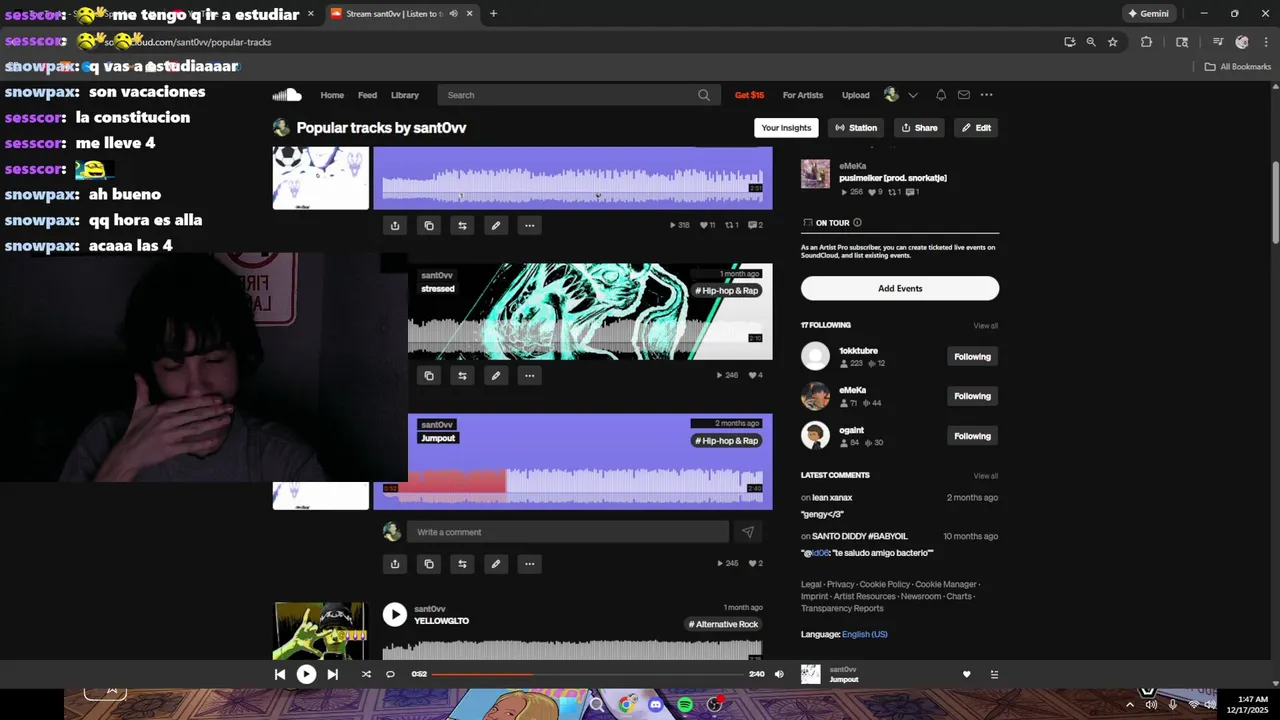This screenshot has height=720, width=1280.
Task: Open Spotify from the taskbar
Action: point(685,705)
